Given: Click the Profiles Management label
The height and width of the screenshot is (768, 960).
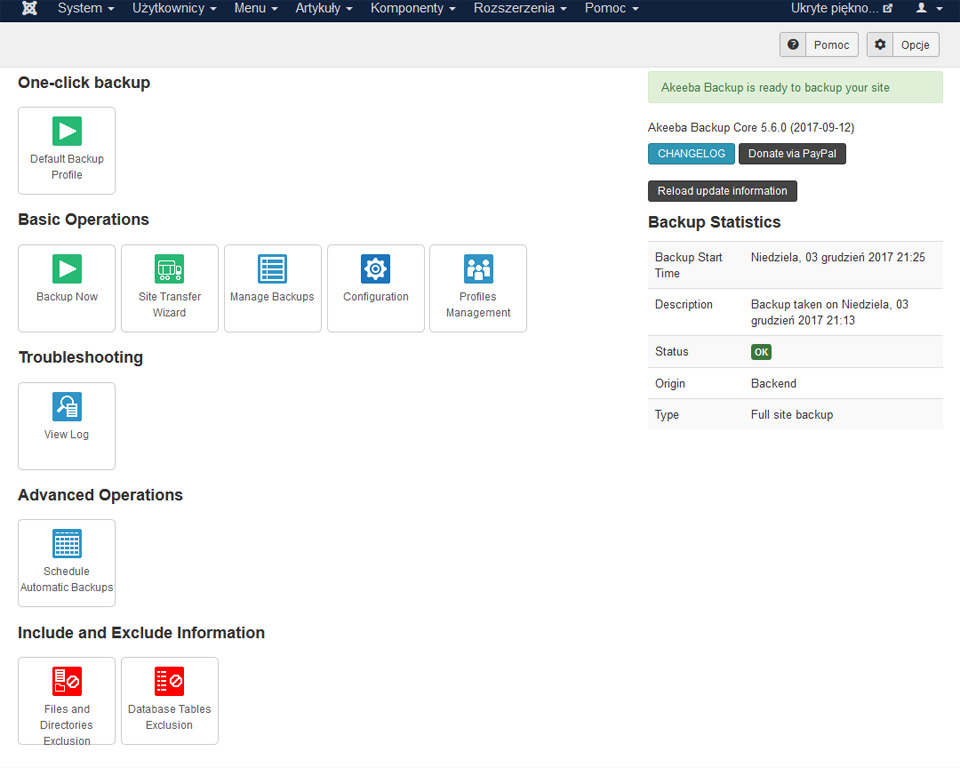Looking at the screenshot, I should pyautogui.click(x=478, y=304).
